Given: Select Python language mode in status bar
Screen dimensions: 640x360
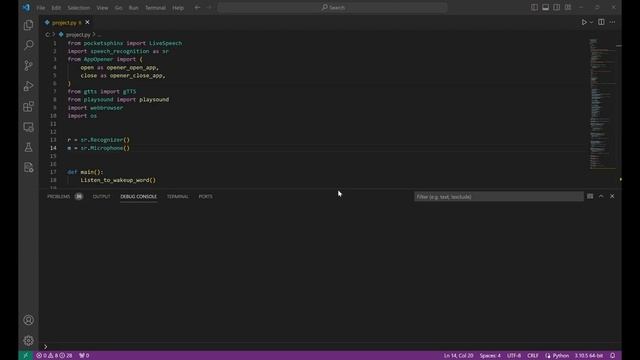Looking at the screenshot, I should [561, 356].
